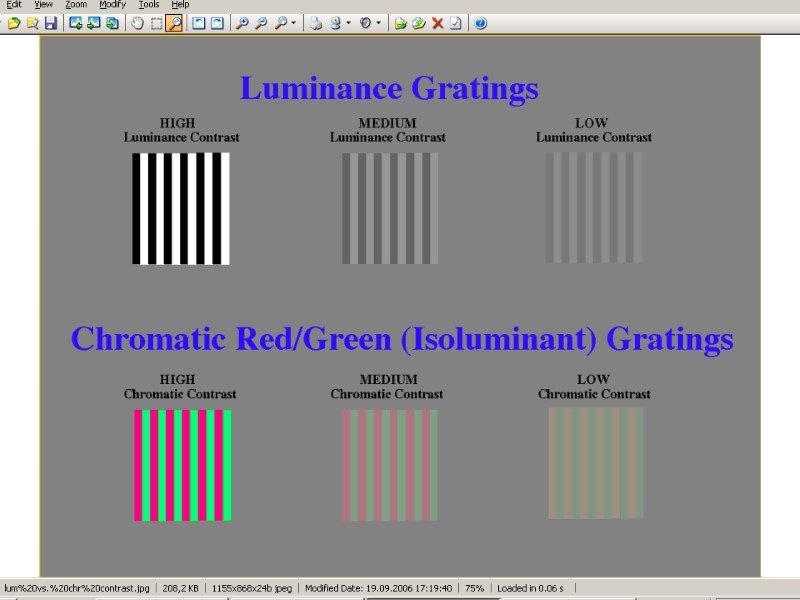800x600 pixels.
Task: Click the toolbar icon right of the printer
Action: (336, 23)
